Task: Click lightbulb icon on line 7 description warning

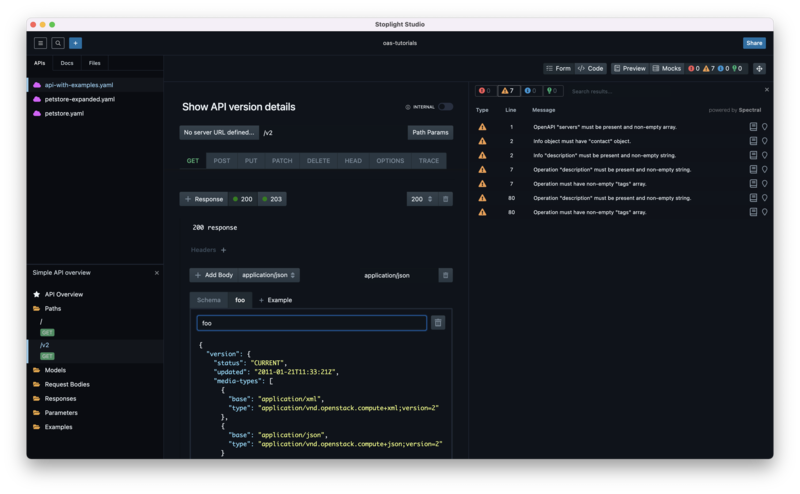Action: (x=765, y=169)
